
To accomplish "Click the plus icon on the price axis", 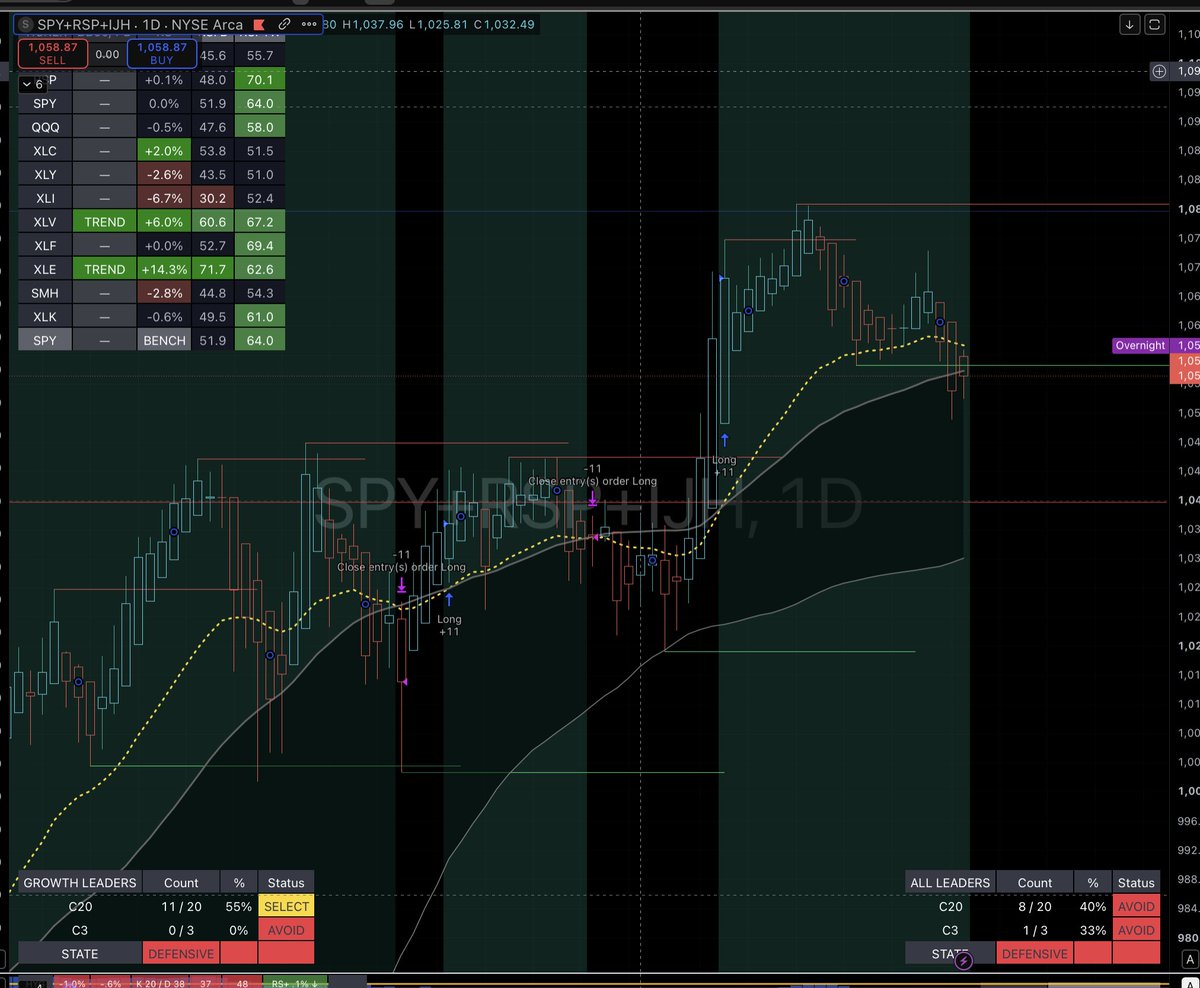I will click(x=1159, y=71).
